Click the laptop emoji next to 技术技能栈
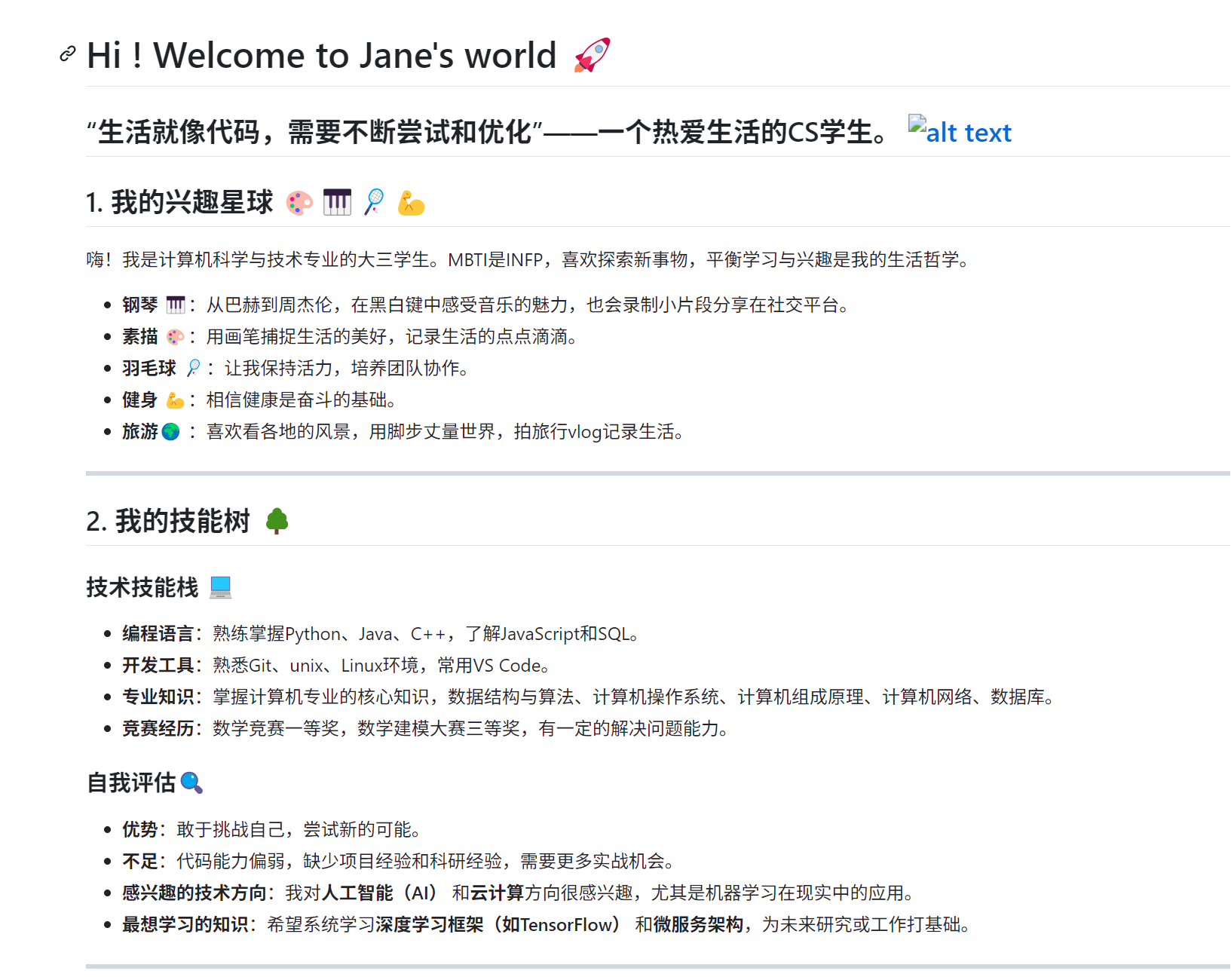The height and width of the screenshot is (980, 1231). [x=220, y=586]
